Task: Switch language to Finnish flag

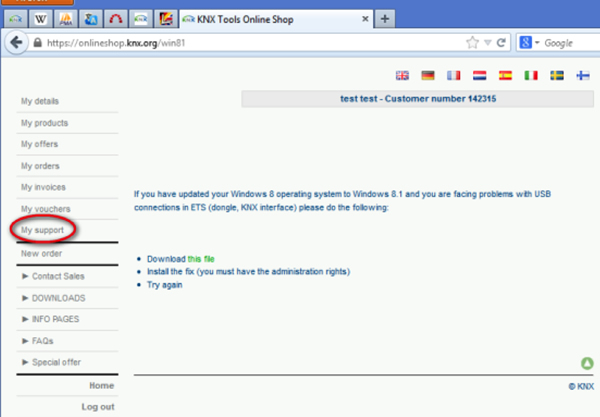Action: click(x=583, y=75)
